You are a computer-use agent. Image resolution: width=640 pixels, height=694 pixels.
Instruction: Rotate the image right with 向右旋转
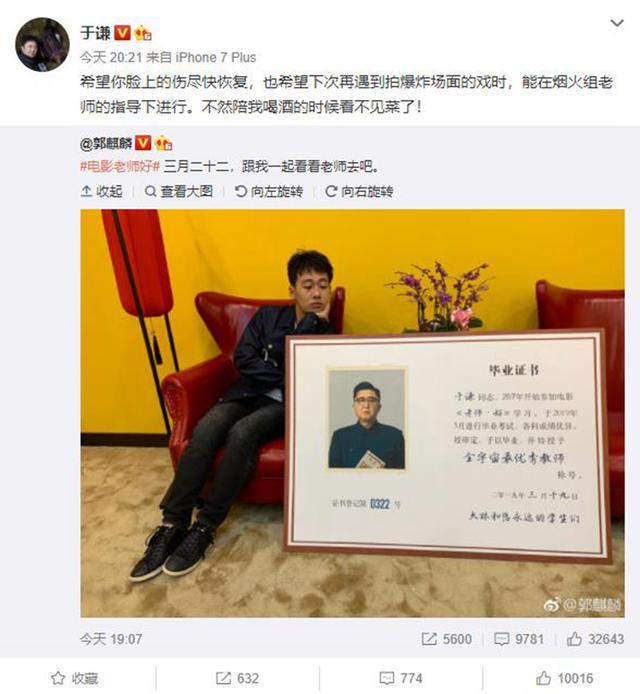tap(359, 191)
